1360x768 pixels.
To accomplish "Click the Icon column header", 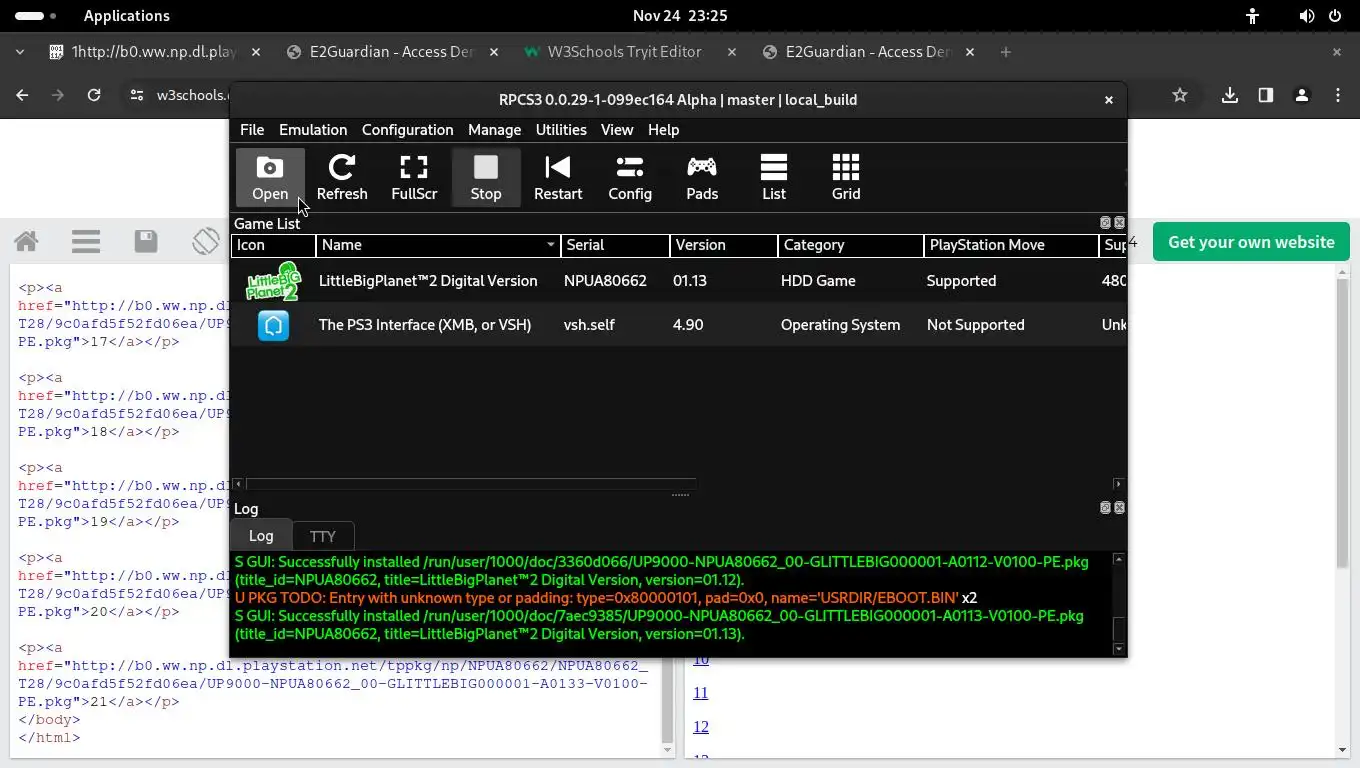I will 273,245.
